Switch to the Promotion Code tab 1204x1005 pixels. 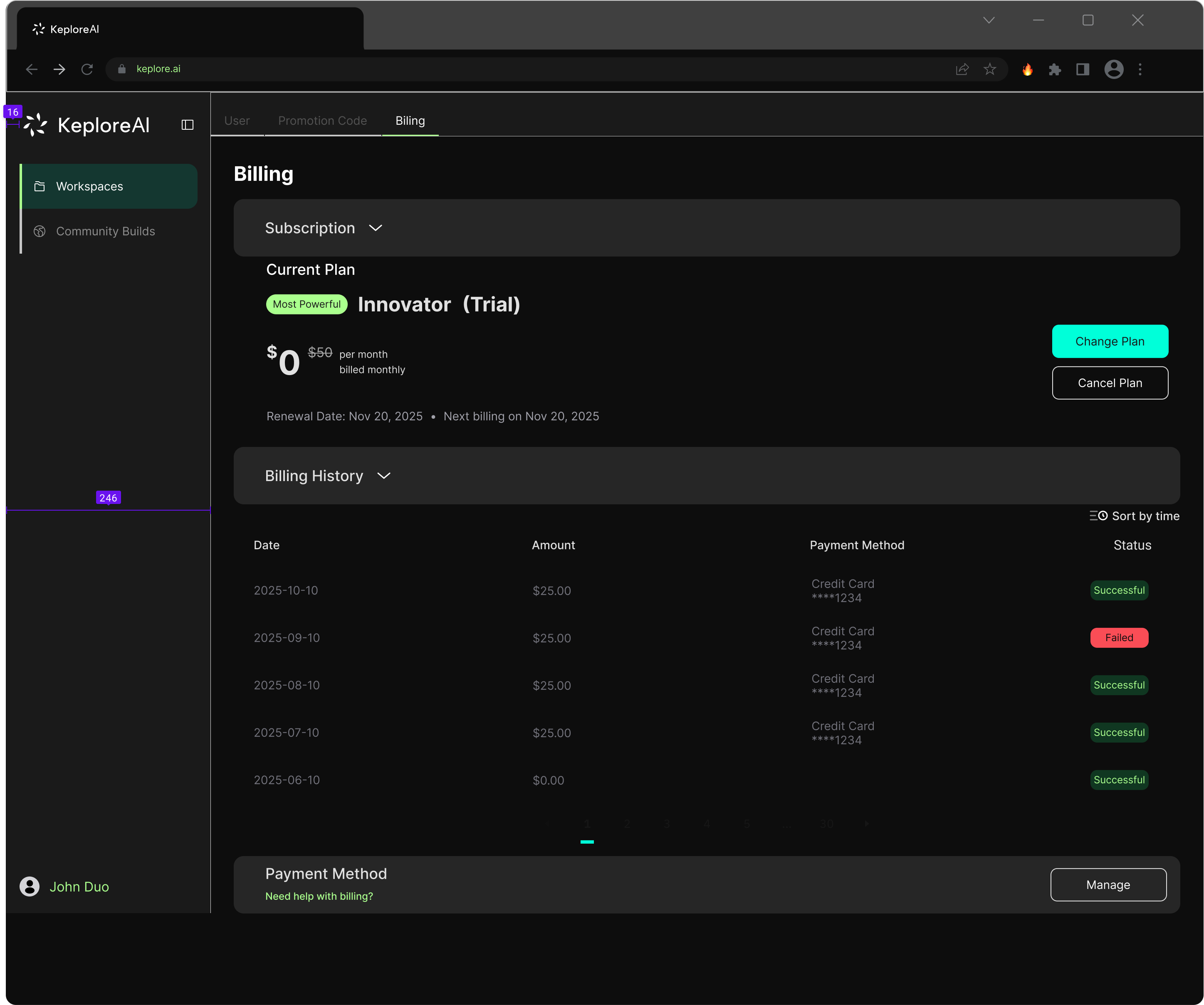point(322,121)
